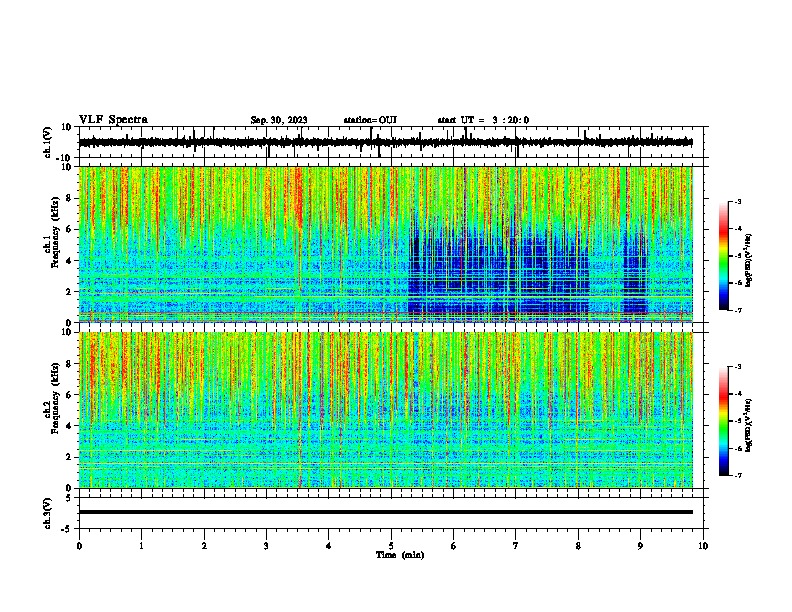Click the "Time (min)" axis label

pyautogui.click(x=400, y=555)
